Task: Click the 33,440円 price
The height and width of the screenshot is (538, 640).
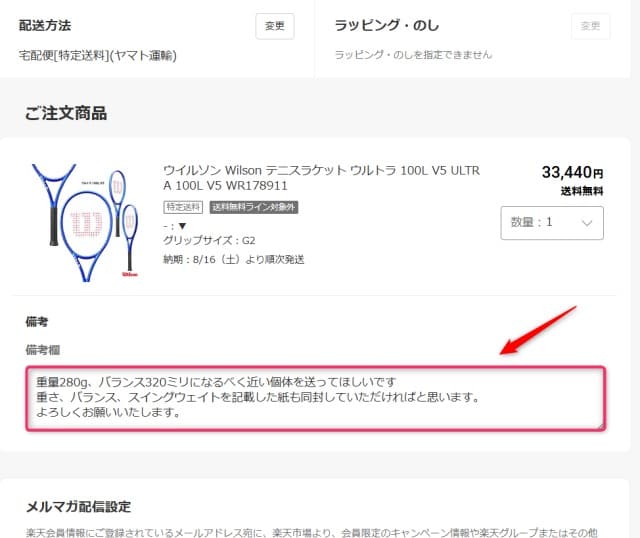Action: 572,172
